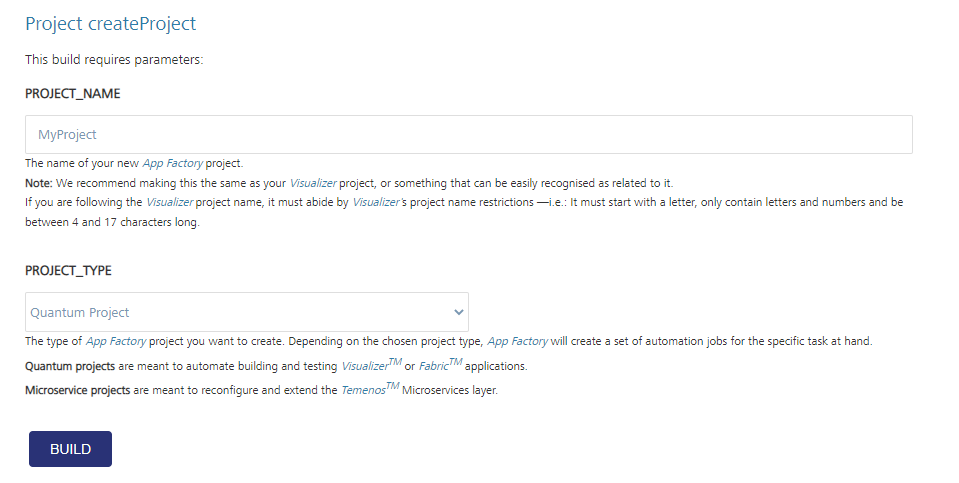
Task: Click App Factory link in 'name of your new' sentence
Action: (173, 163)
